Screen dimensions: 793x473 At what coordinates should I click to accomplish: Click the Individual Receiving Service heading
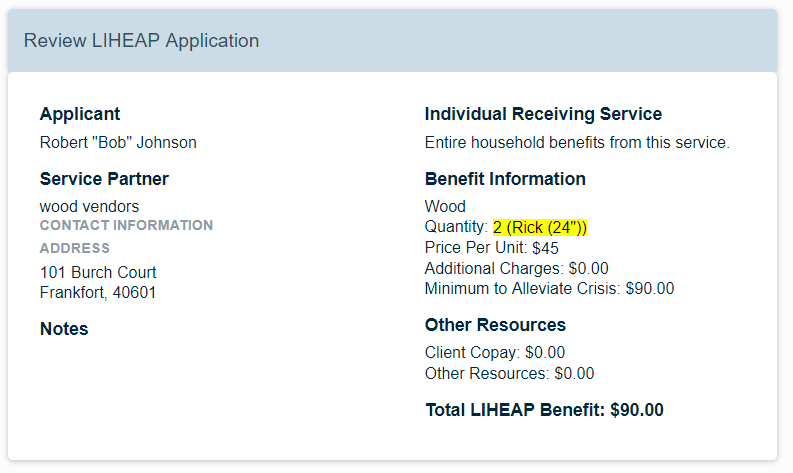tap(543, 114)
